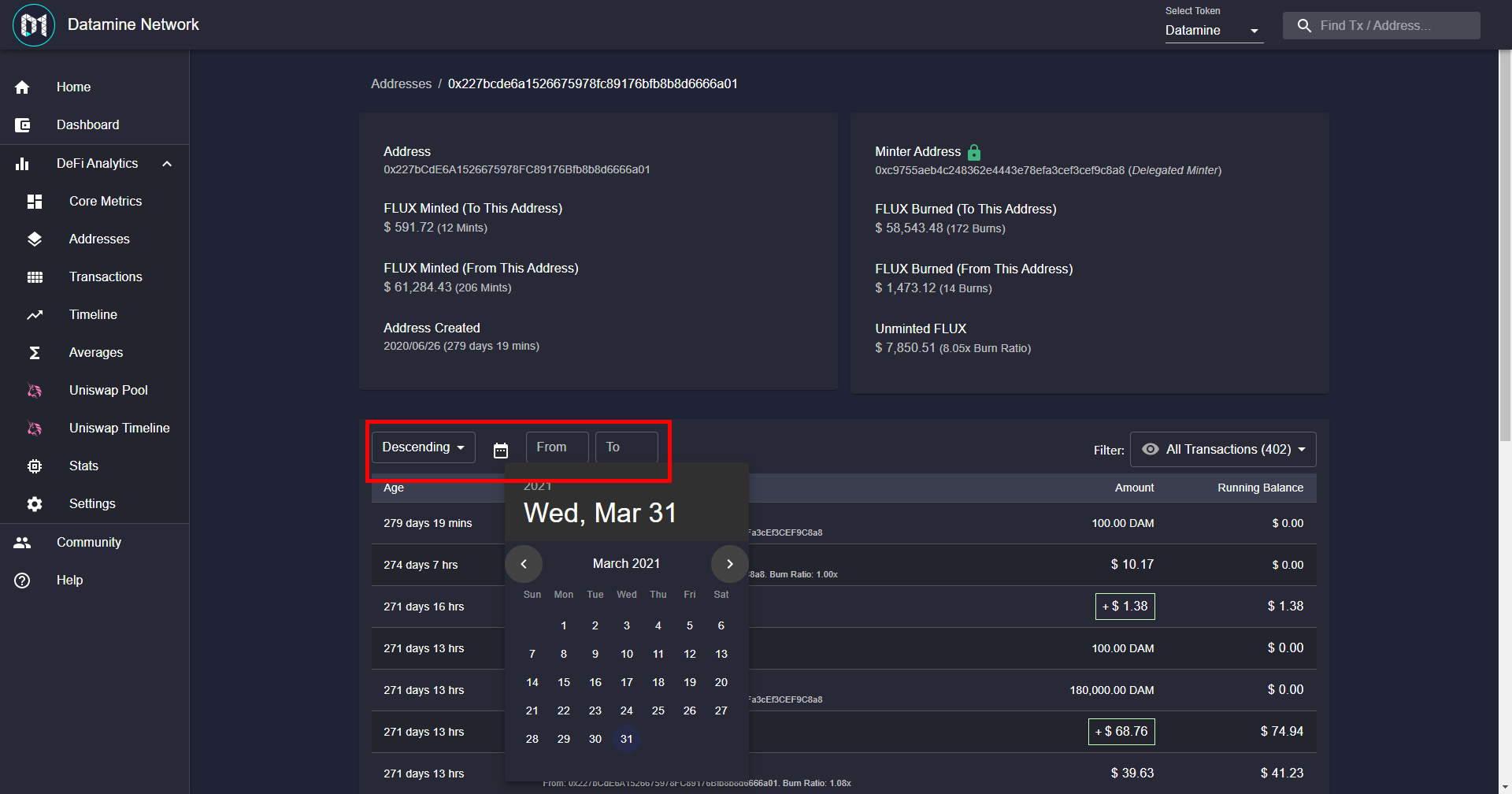Open the Home icon in sidebar
The height and width of the screenshot is (794, 1512).
(22, 87)
